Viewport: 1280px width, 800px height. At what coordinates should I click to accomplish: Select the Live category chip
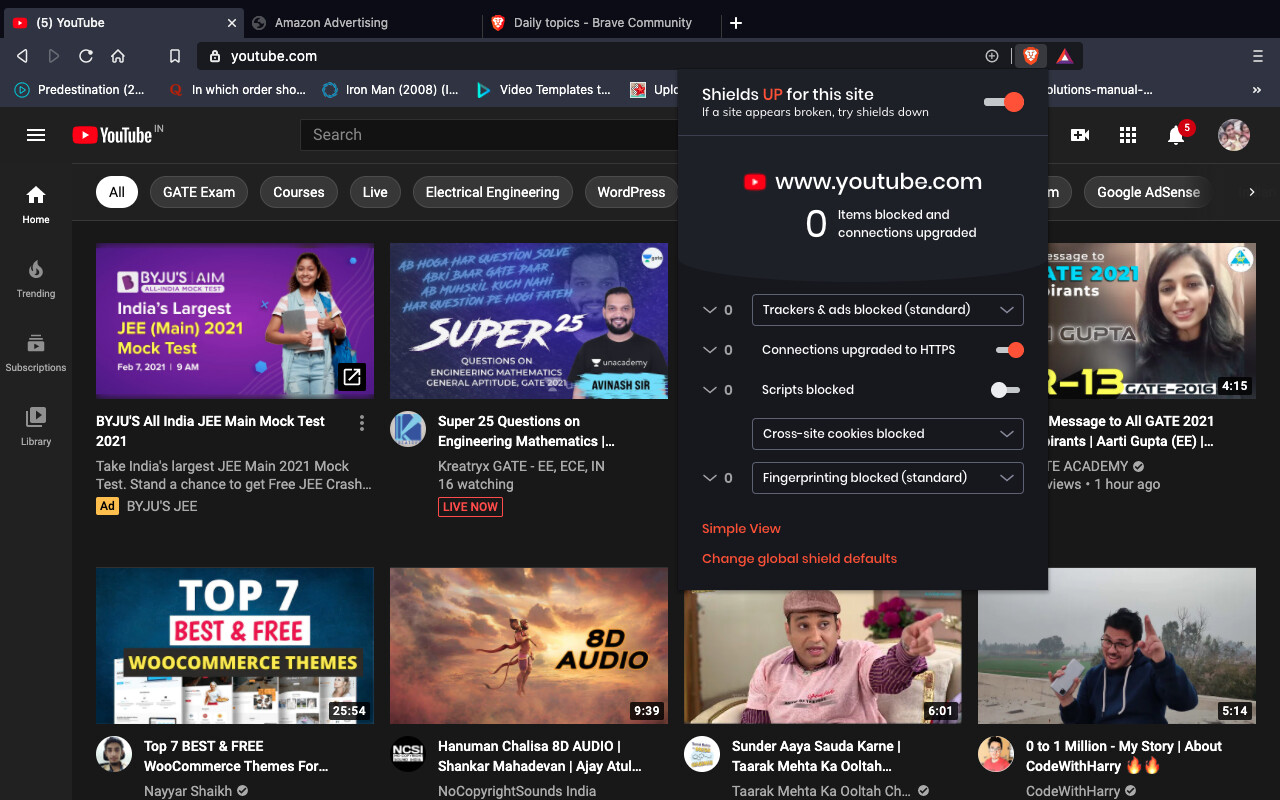coord(375,192)
